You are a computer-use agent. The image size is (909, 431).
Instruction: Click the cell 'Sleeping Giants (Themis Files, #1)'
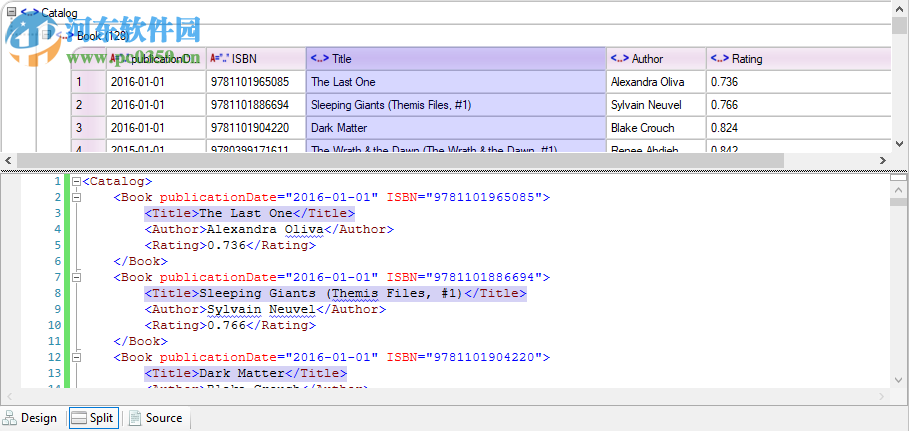tap(456, 105)
